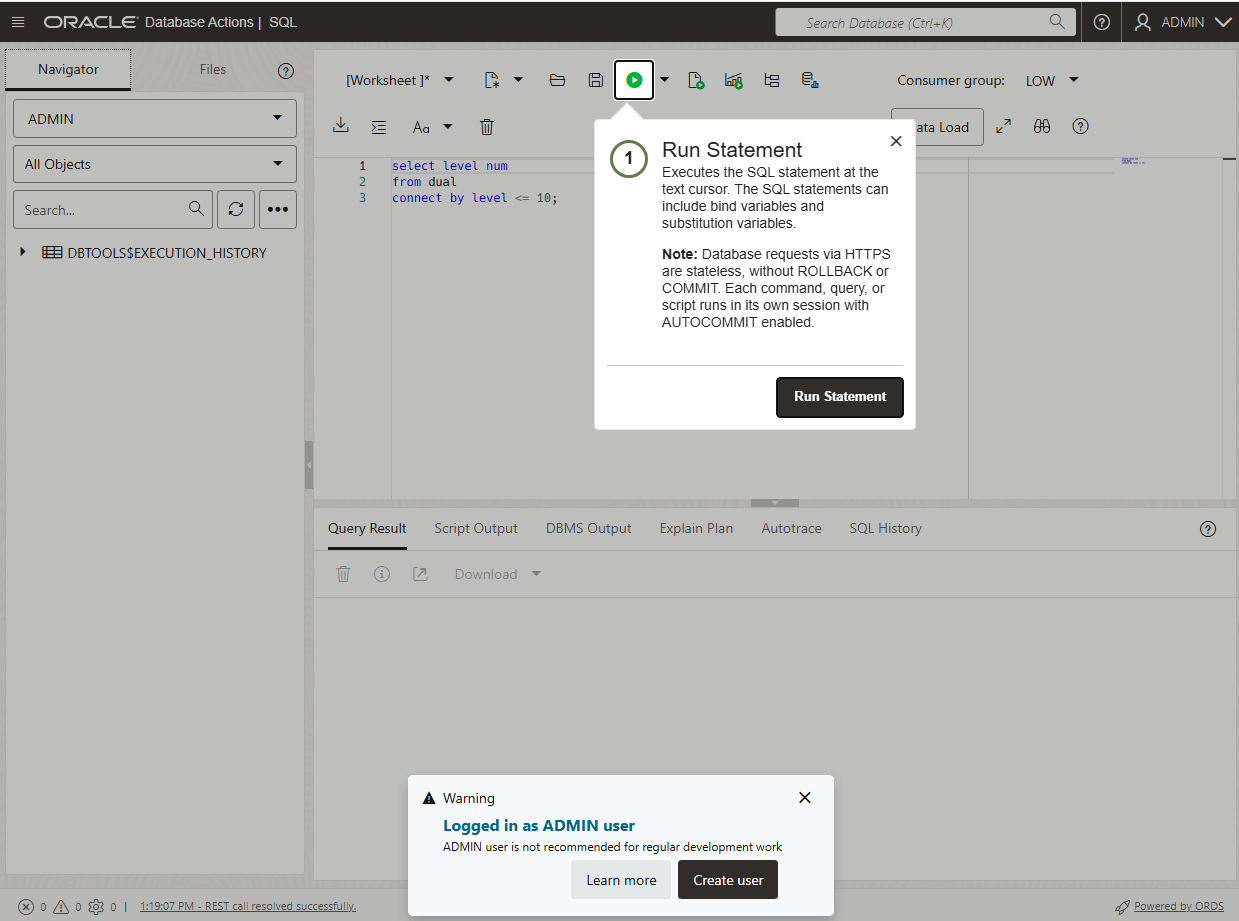
Task: Select the DBTOOLS$EXECUTION_HISTORY table
Action: [155, 253]
